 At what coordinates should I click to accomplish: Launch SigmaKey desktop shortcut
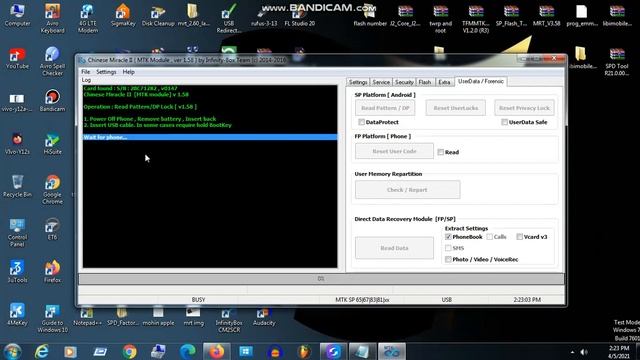pyautogui.click(x=123, y=16)
